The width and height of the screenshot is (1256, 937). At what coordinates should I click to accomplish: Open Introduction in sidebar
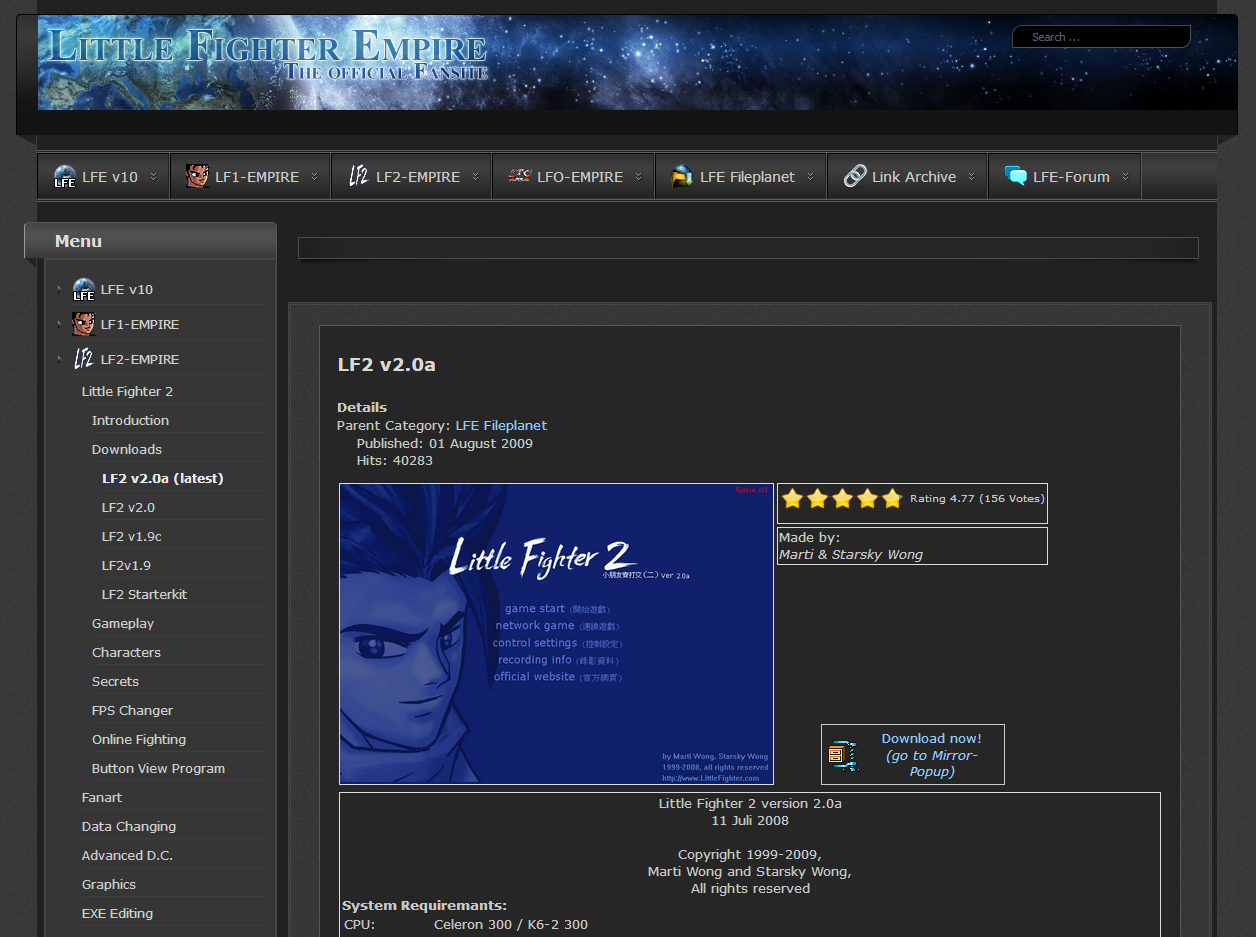[x=130, y=420]
